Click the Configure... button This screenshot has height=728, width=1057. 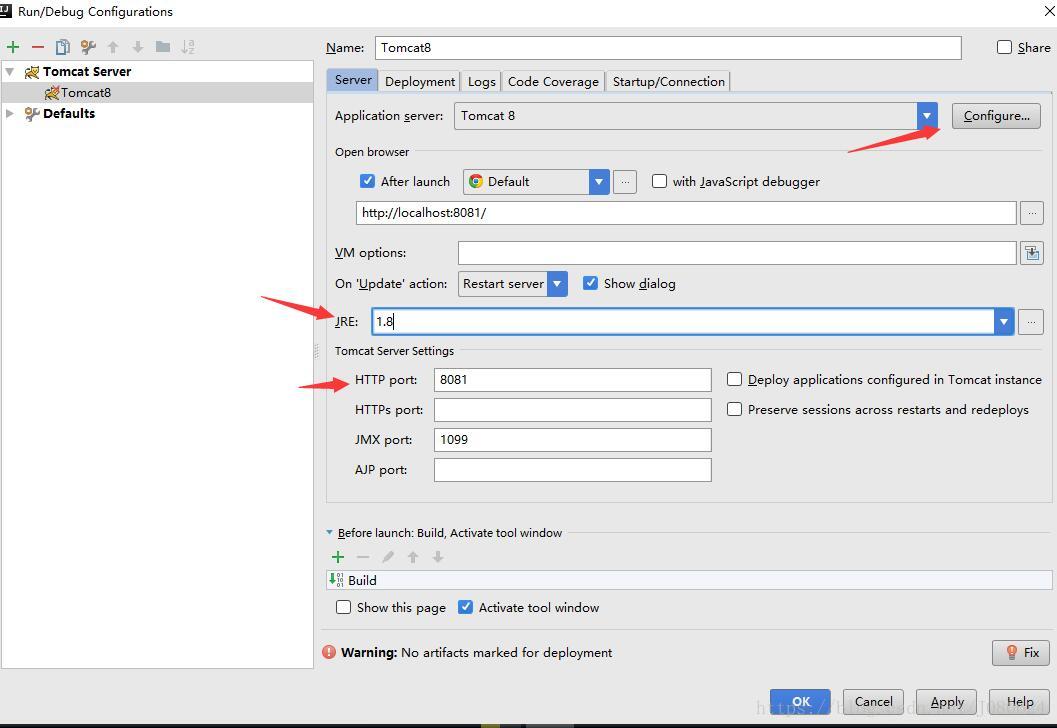click(996, 116)
